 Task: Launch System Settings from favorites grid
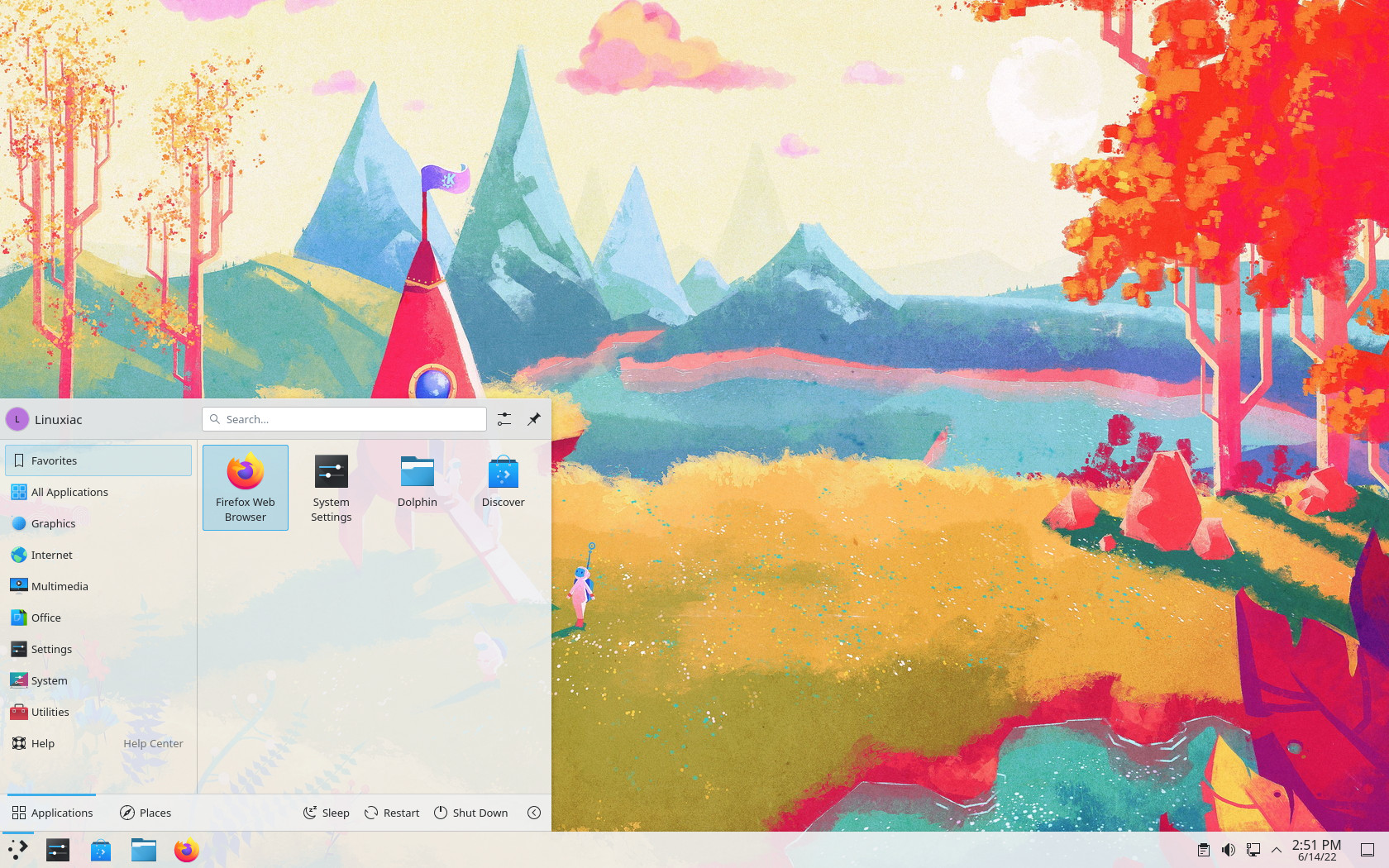point(332,488)
